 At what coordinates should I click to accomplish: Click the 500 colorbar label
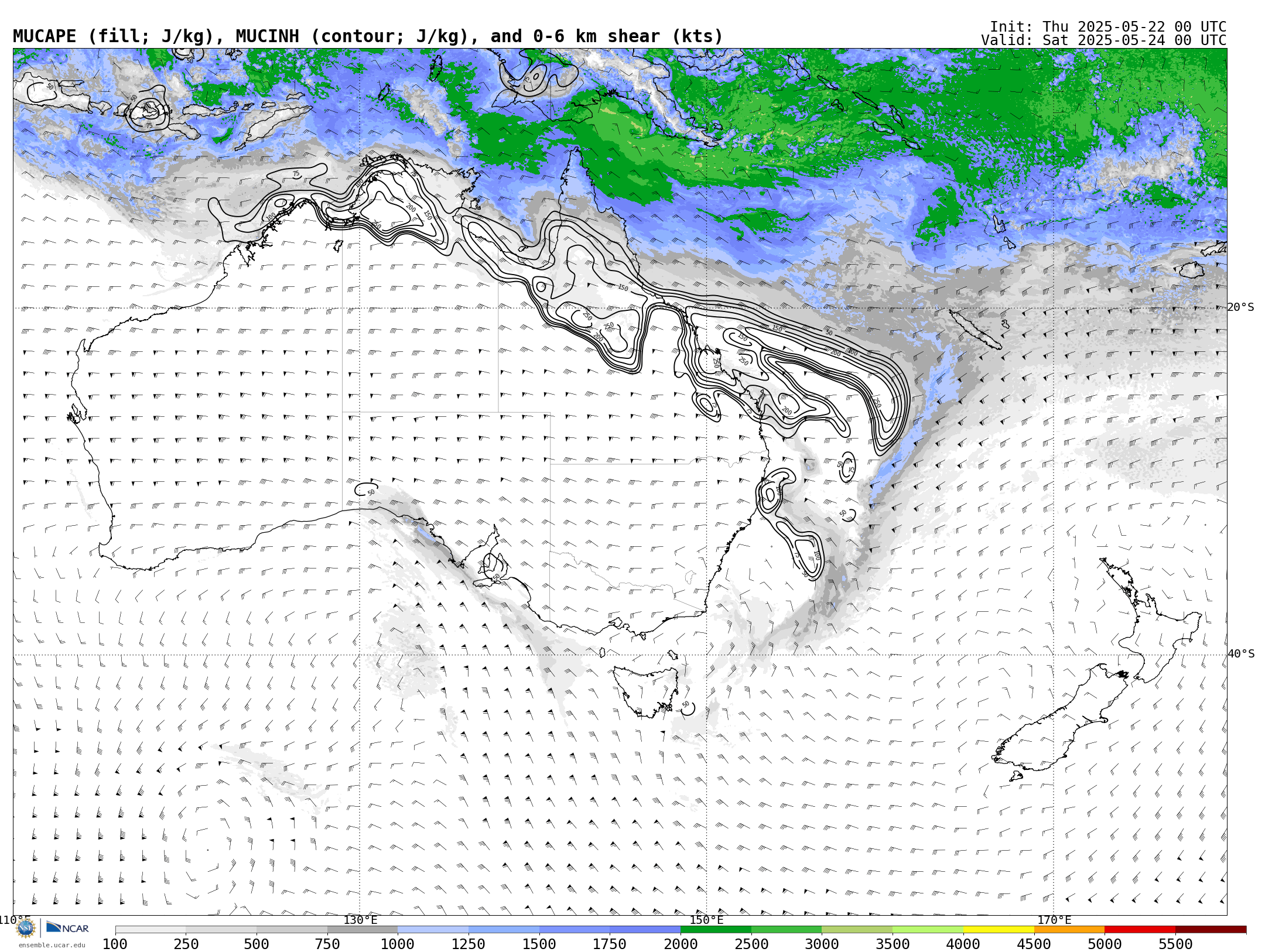point(257,944)
